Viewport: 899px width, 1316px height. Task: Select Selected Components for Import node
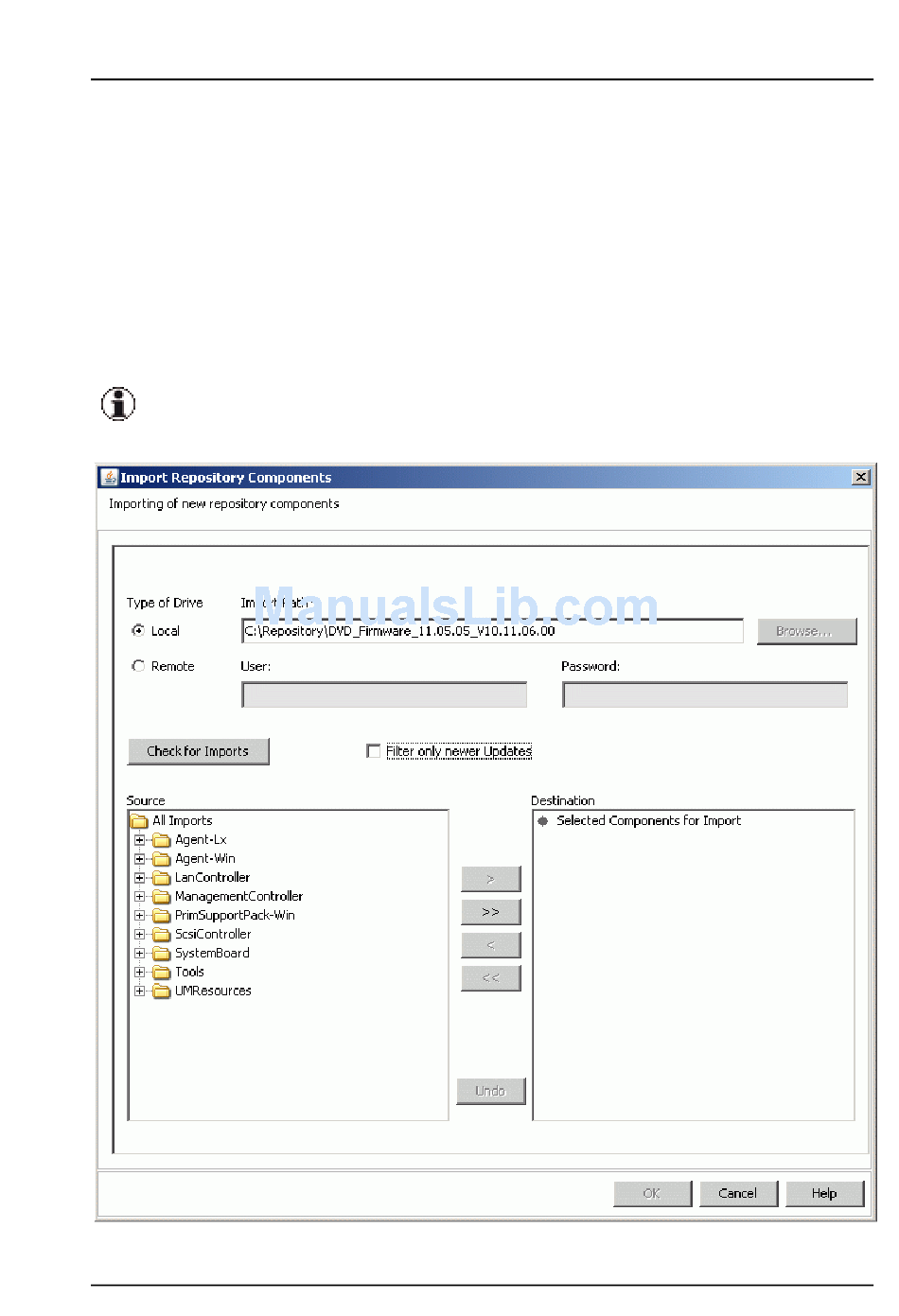648,821
